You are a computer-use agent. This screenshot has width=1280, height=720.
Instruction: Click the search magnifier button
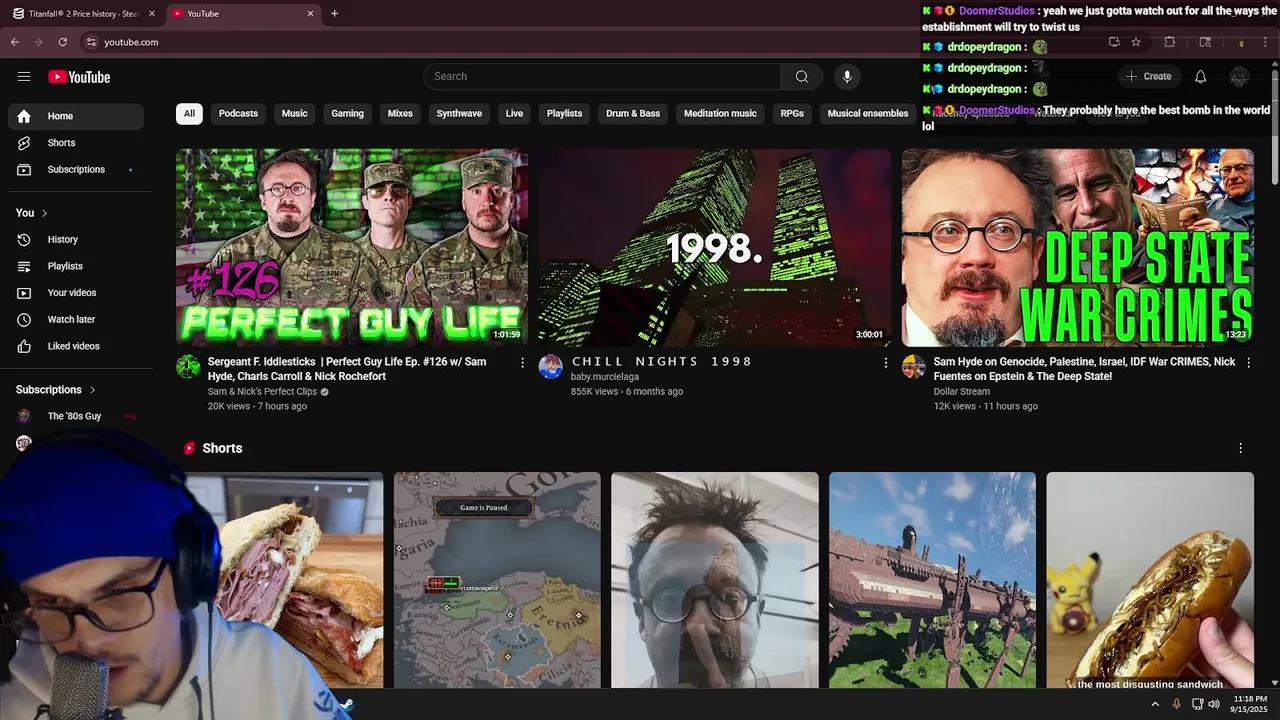point(802,76)
